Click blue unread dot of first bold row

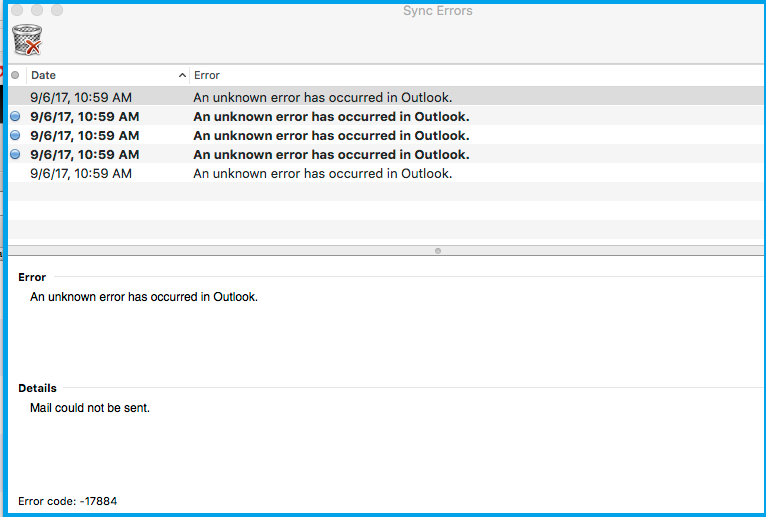click(x=15, y=116)
